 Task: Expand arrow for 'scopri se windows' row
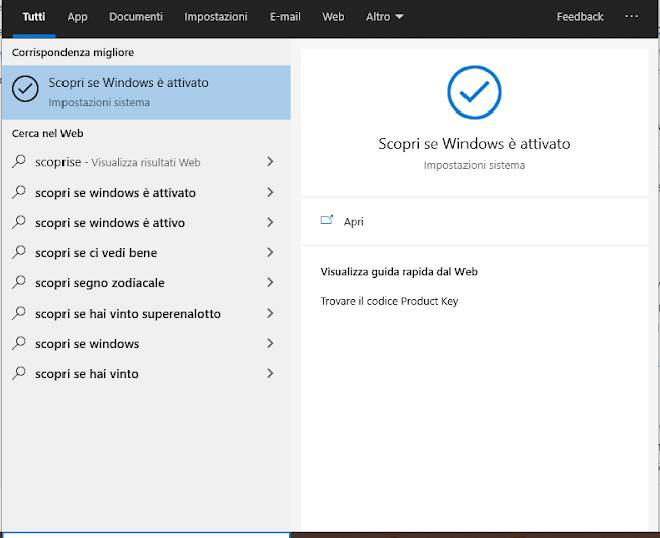(270, 343)
